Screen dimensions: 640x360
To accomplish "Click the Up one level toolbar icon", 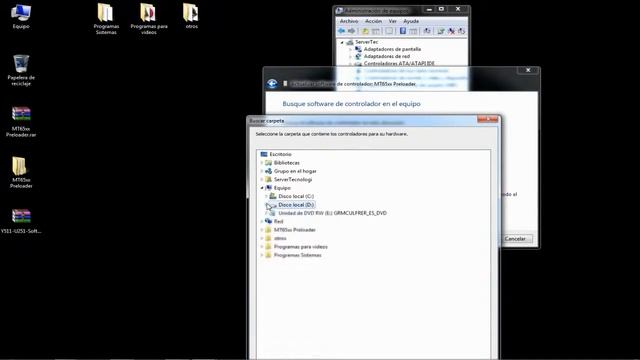I will click(365, 31).
